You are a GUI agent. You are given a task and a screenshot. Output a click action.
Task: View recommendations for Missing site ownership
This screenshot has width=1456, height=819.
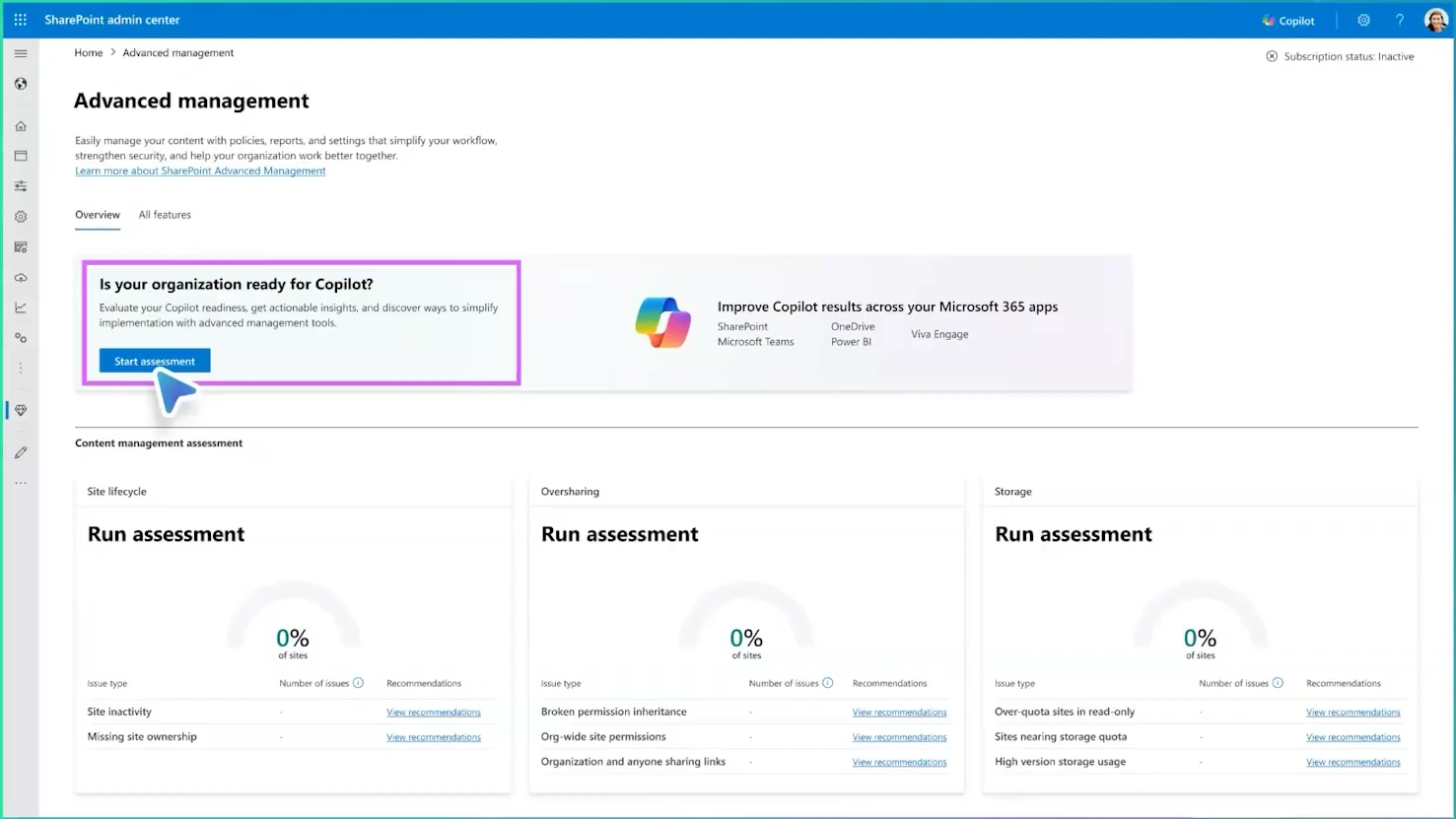point(434,737)
